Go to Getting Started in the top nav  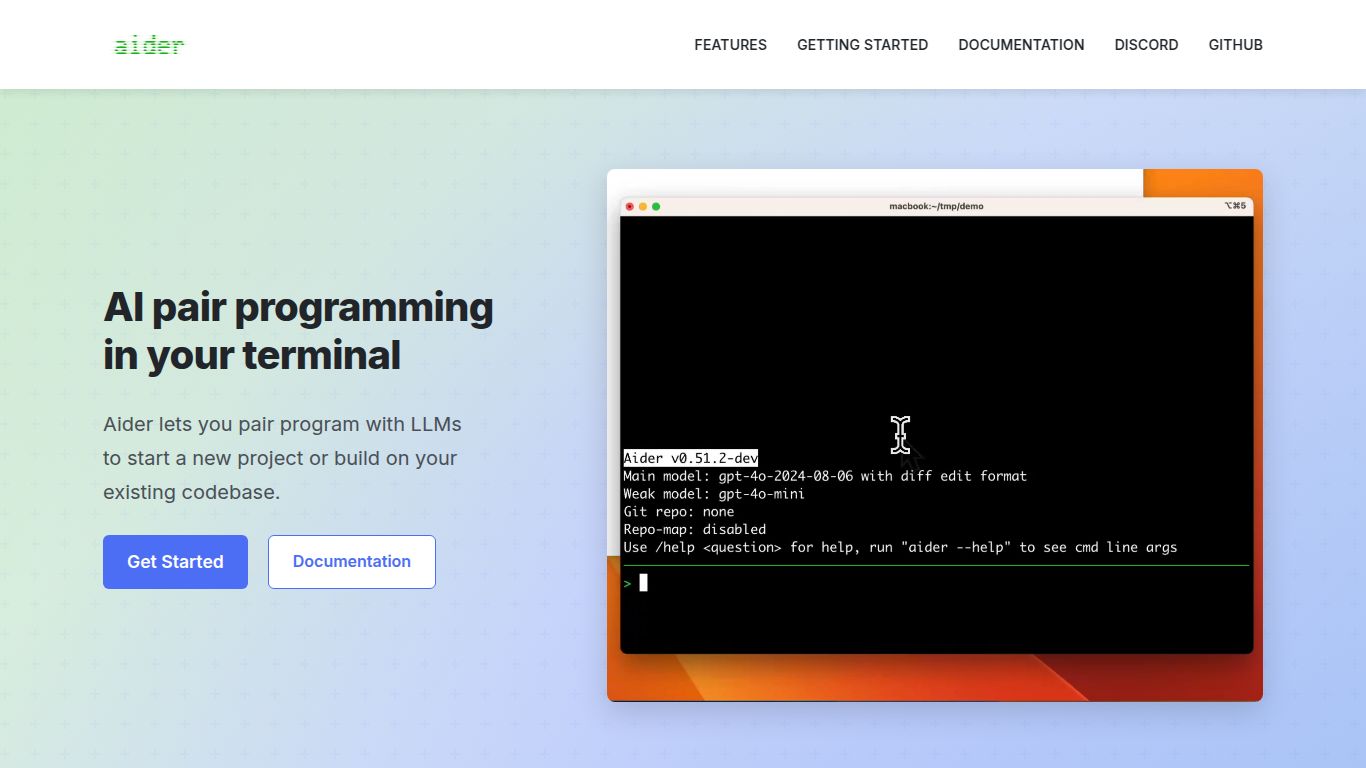pos(862,45)
